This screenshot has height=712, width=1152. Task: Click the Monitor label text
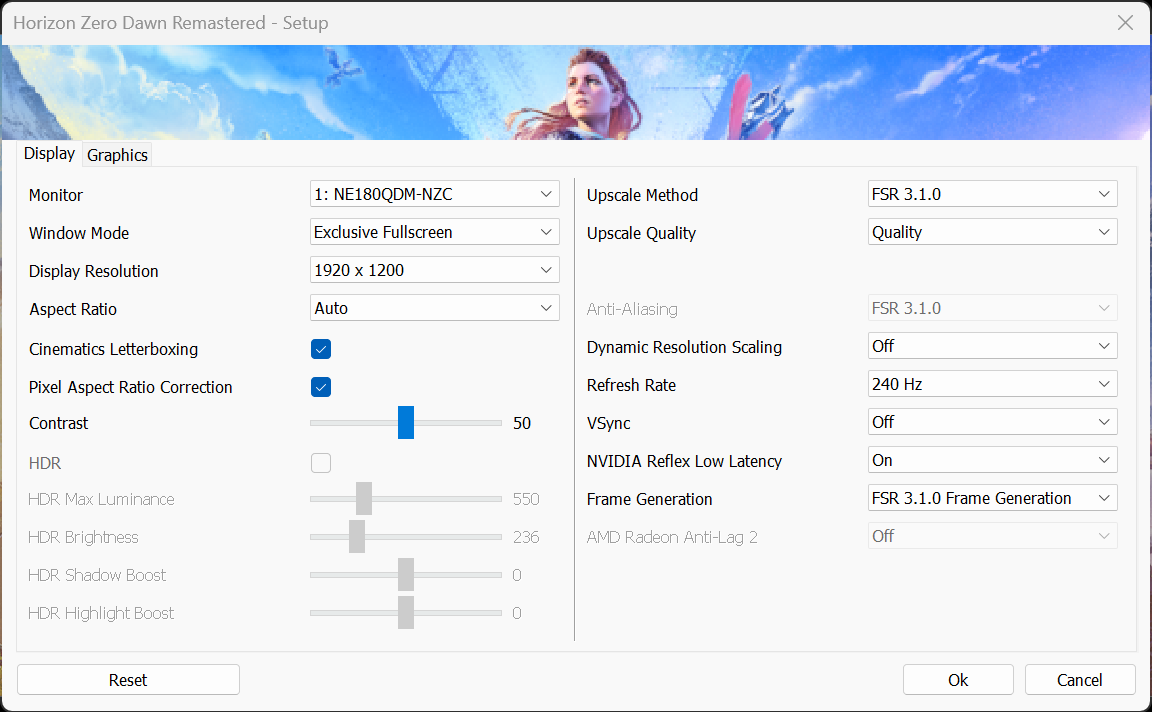tap(56, 195)
